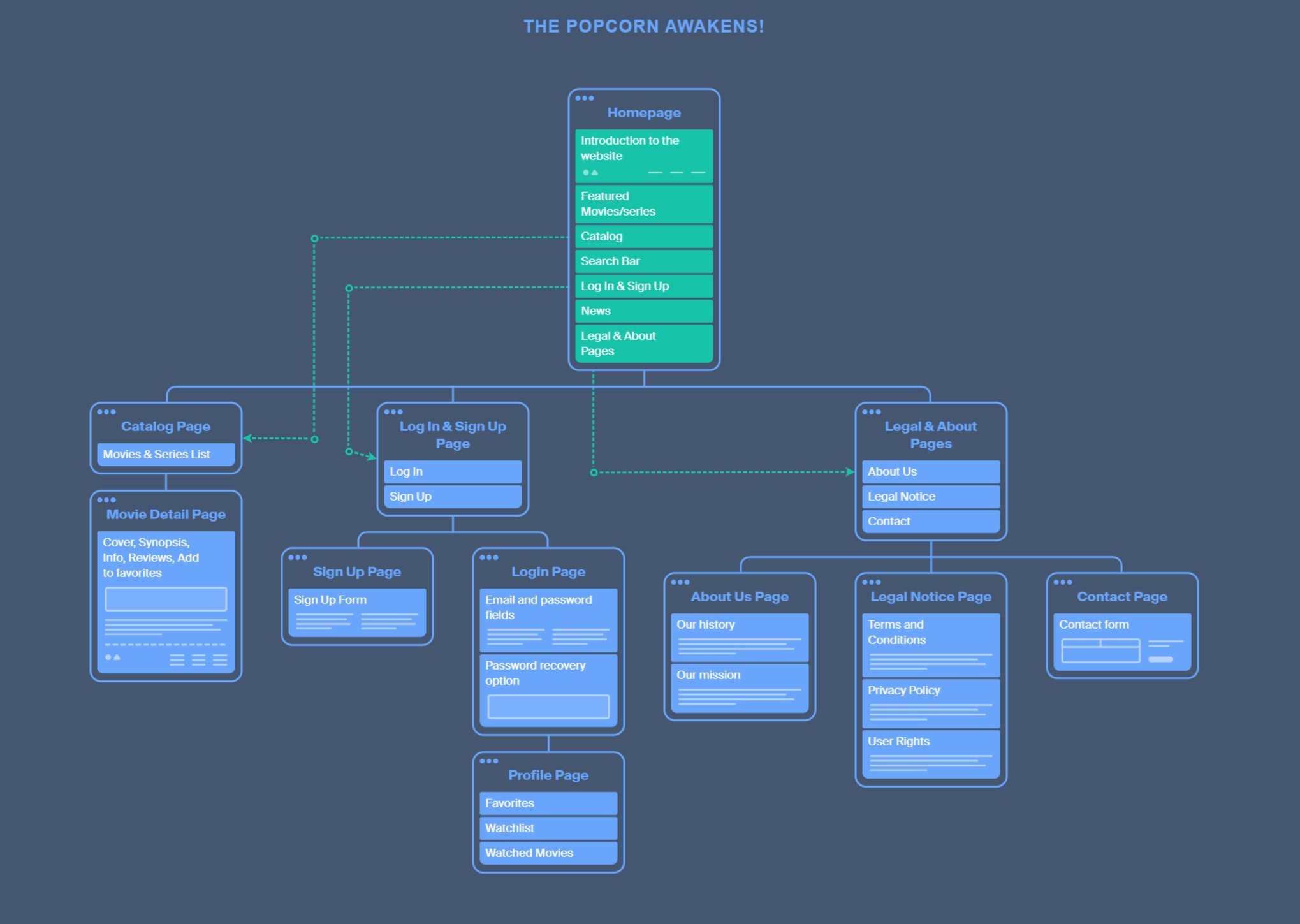Select the 'About Us Page' title
This screenshot has width=1300, height=924.
pyautogui.click(x=740, y=597)
